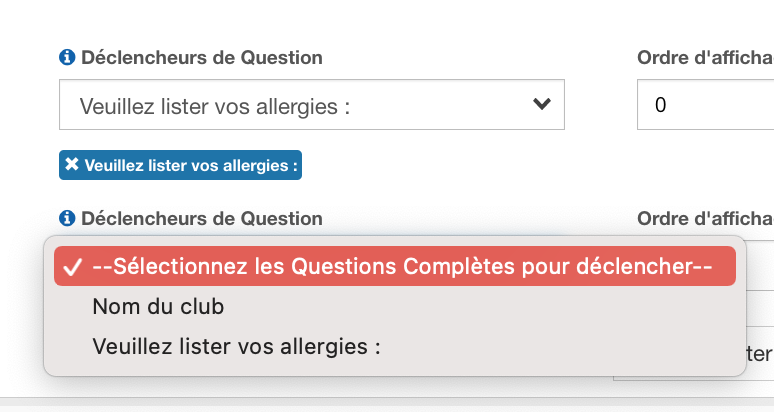Click the lower "Ordre d'afficha…" label

click(704, 218)
